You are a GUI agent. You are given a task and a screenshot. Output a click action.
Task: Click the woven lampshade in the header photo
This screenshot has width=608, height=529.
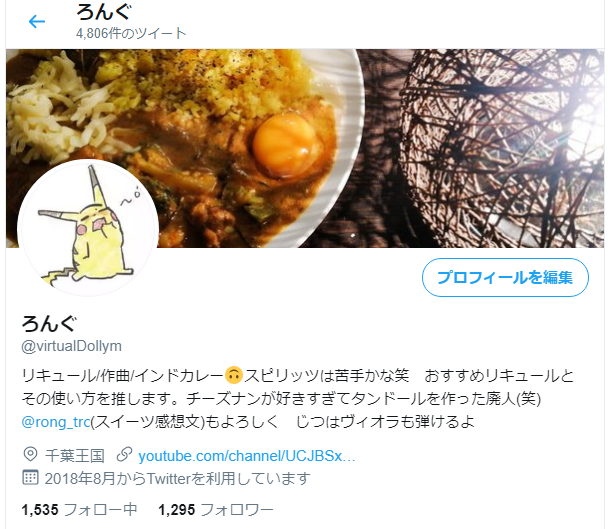click(500, 147)
